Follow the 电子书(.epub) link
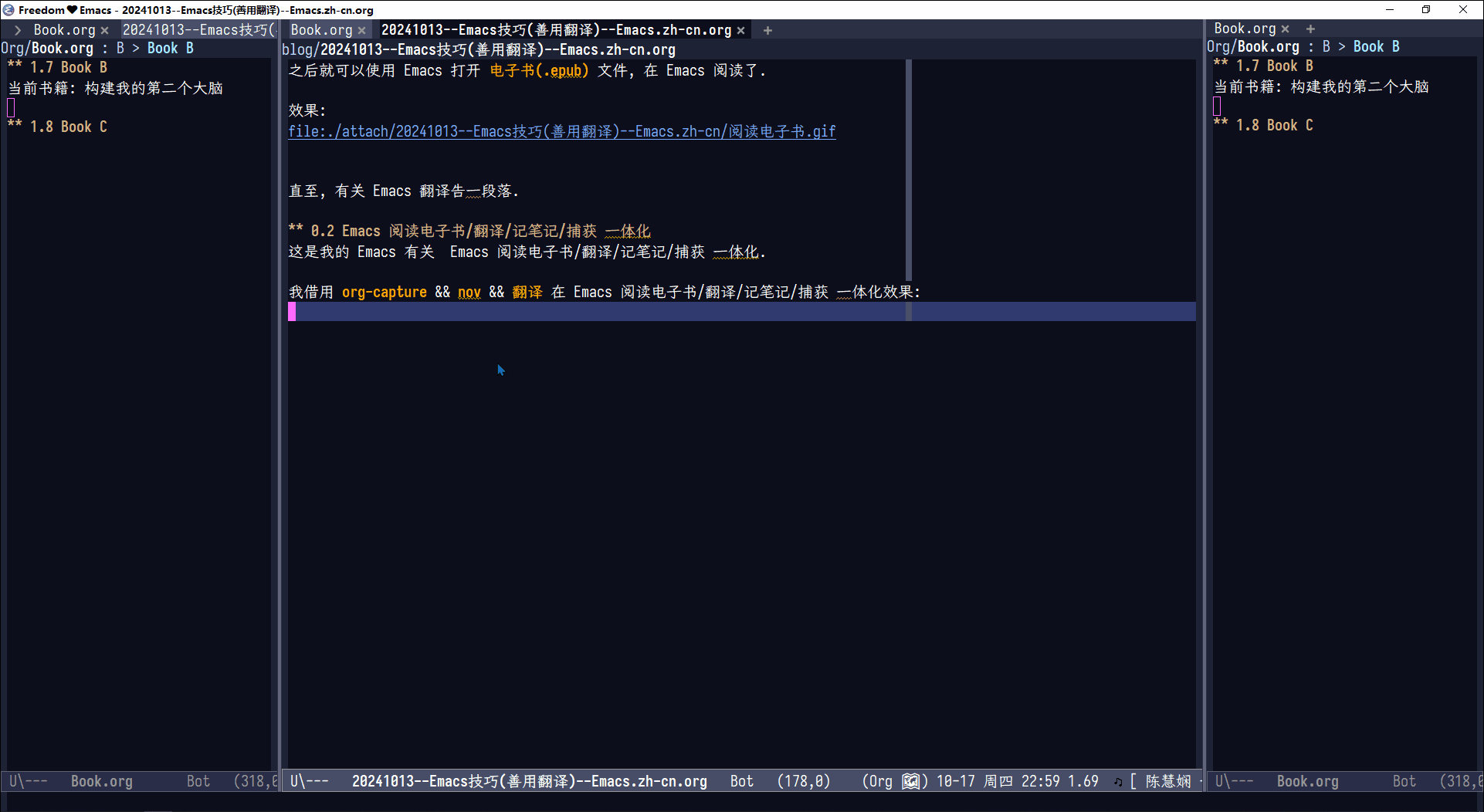The width and height of the screenshot is (1484, 812). pos(539,71)
